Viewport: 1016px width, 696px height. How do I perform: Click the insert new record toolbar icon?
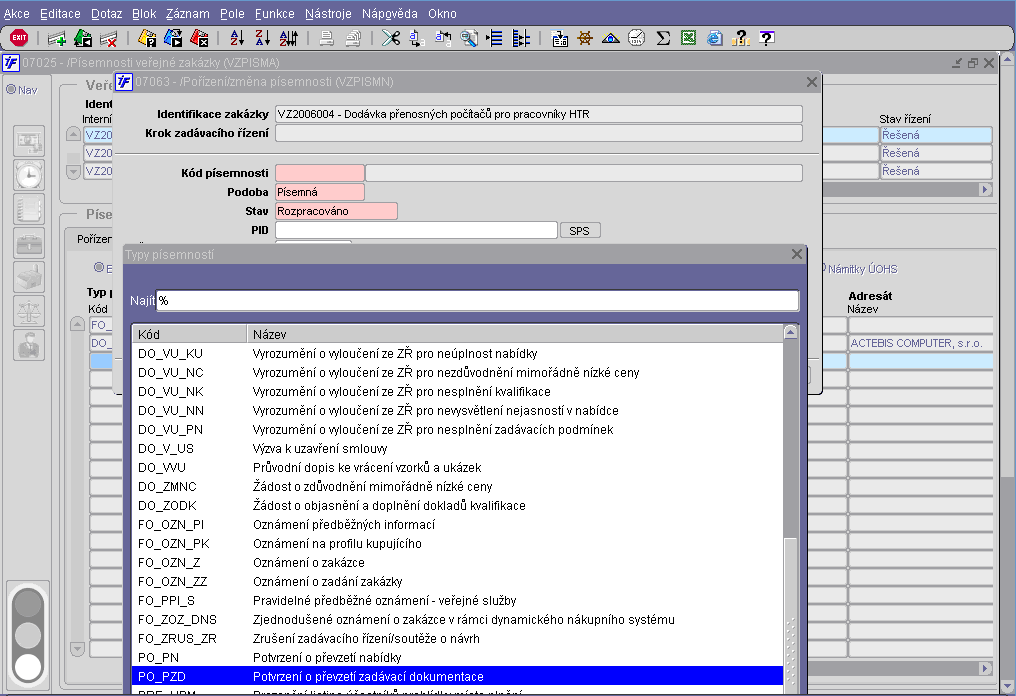tap(57, 38)
